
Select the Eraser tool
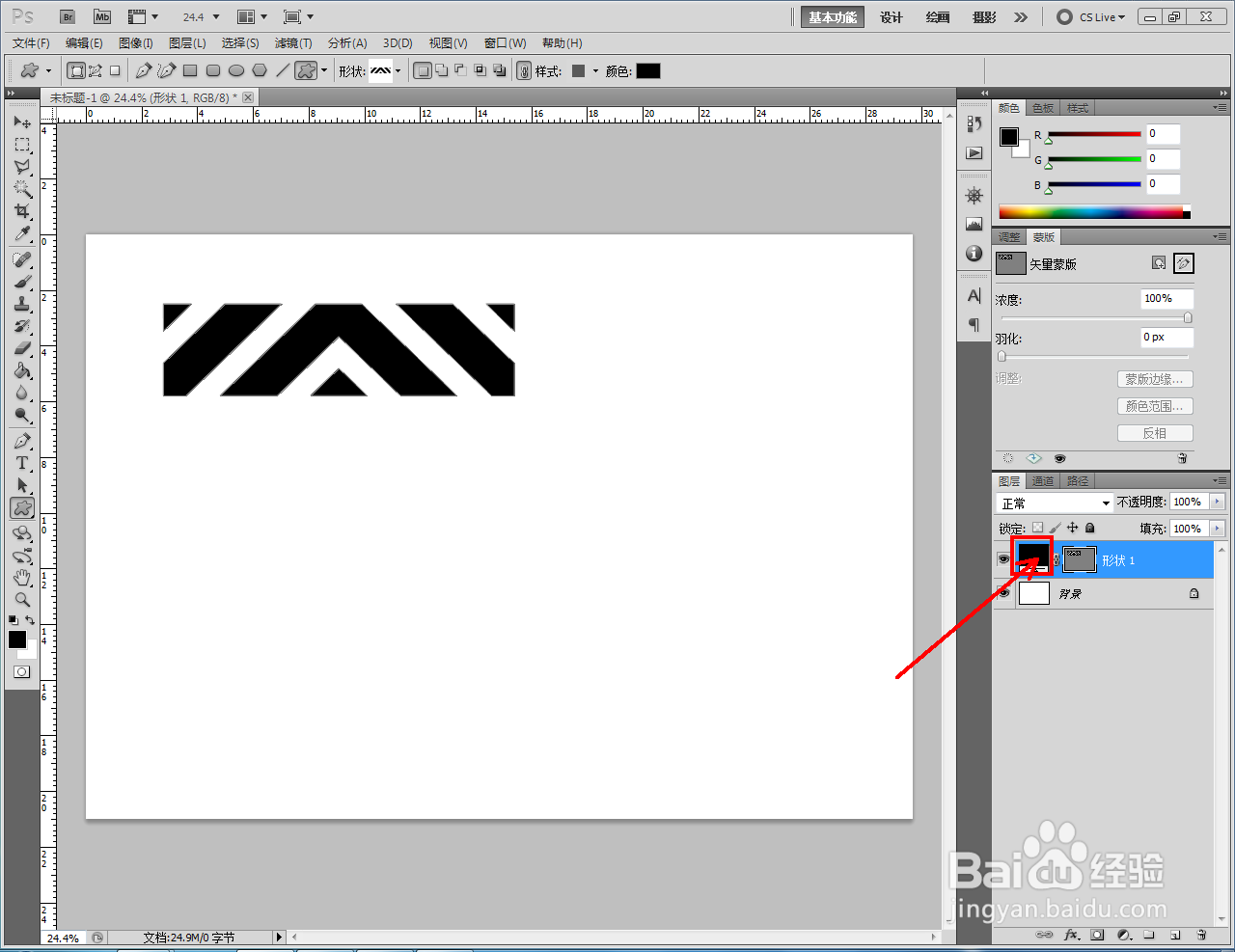click(22, 349)
